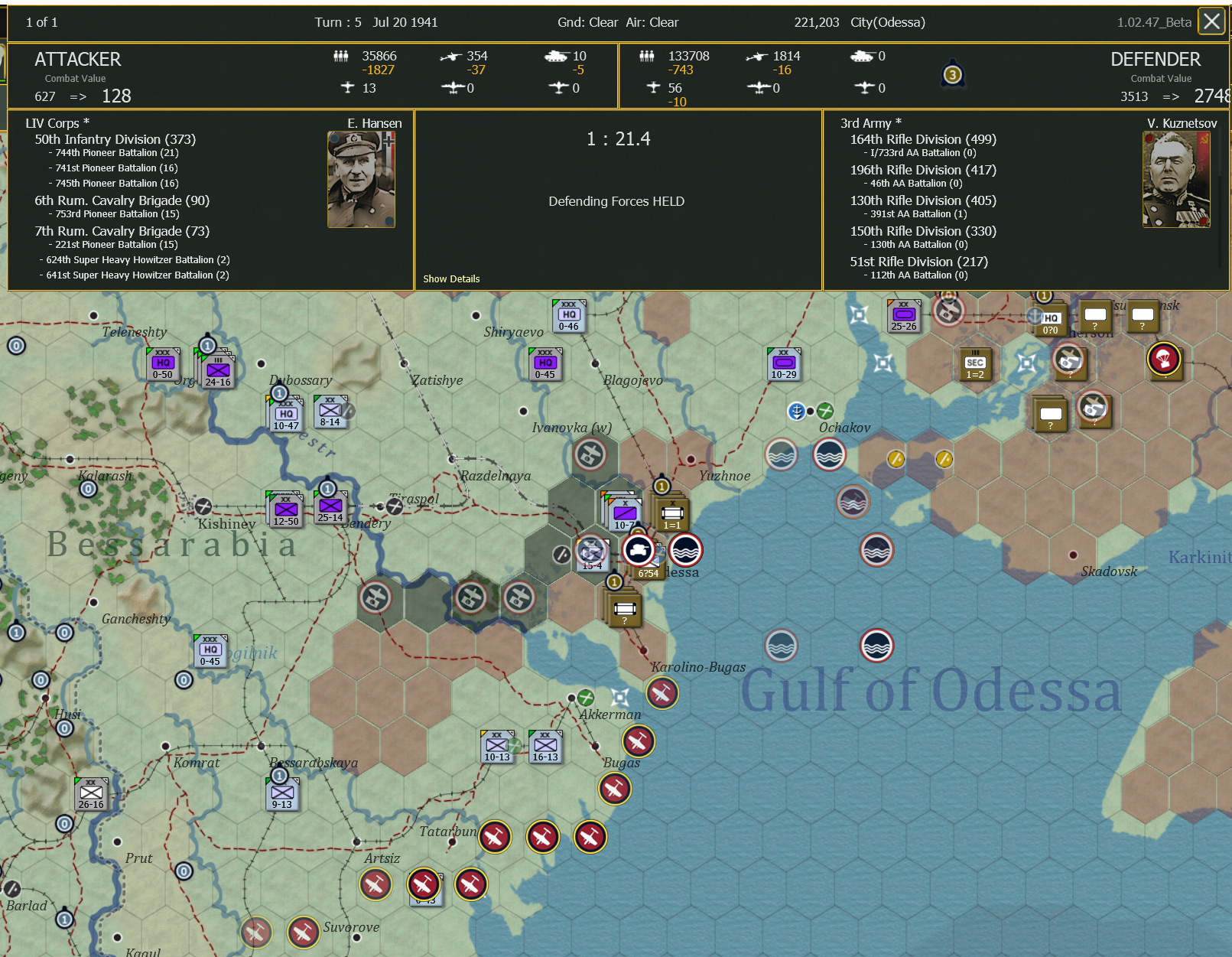This screenshot has height=957, width=1232.
Task: Click the 1 : 21.4 odds value
Action: tap(618, 138)
